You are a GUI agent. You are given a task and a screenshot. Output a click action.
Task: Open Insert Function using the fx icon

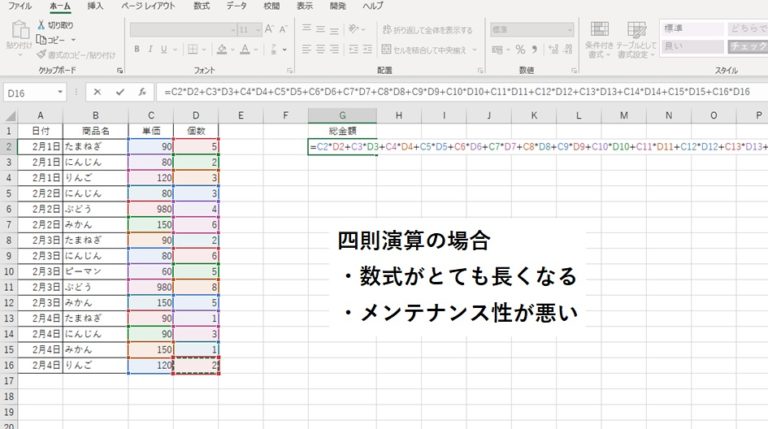pos(143,92)
